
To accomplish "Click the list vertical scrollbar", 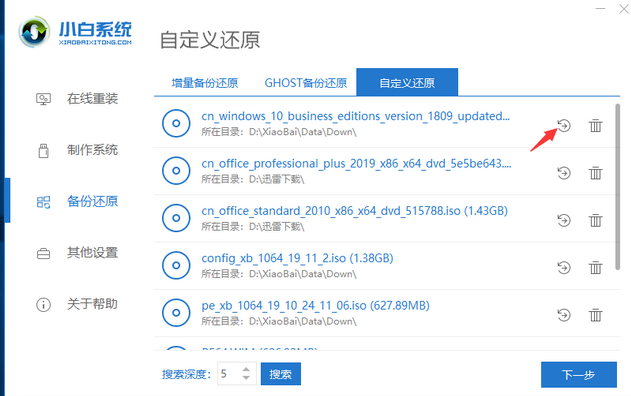I will [x=618, y=186].
